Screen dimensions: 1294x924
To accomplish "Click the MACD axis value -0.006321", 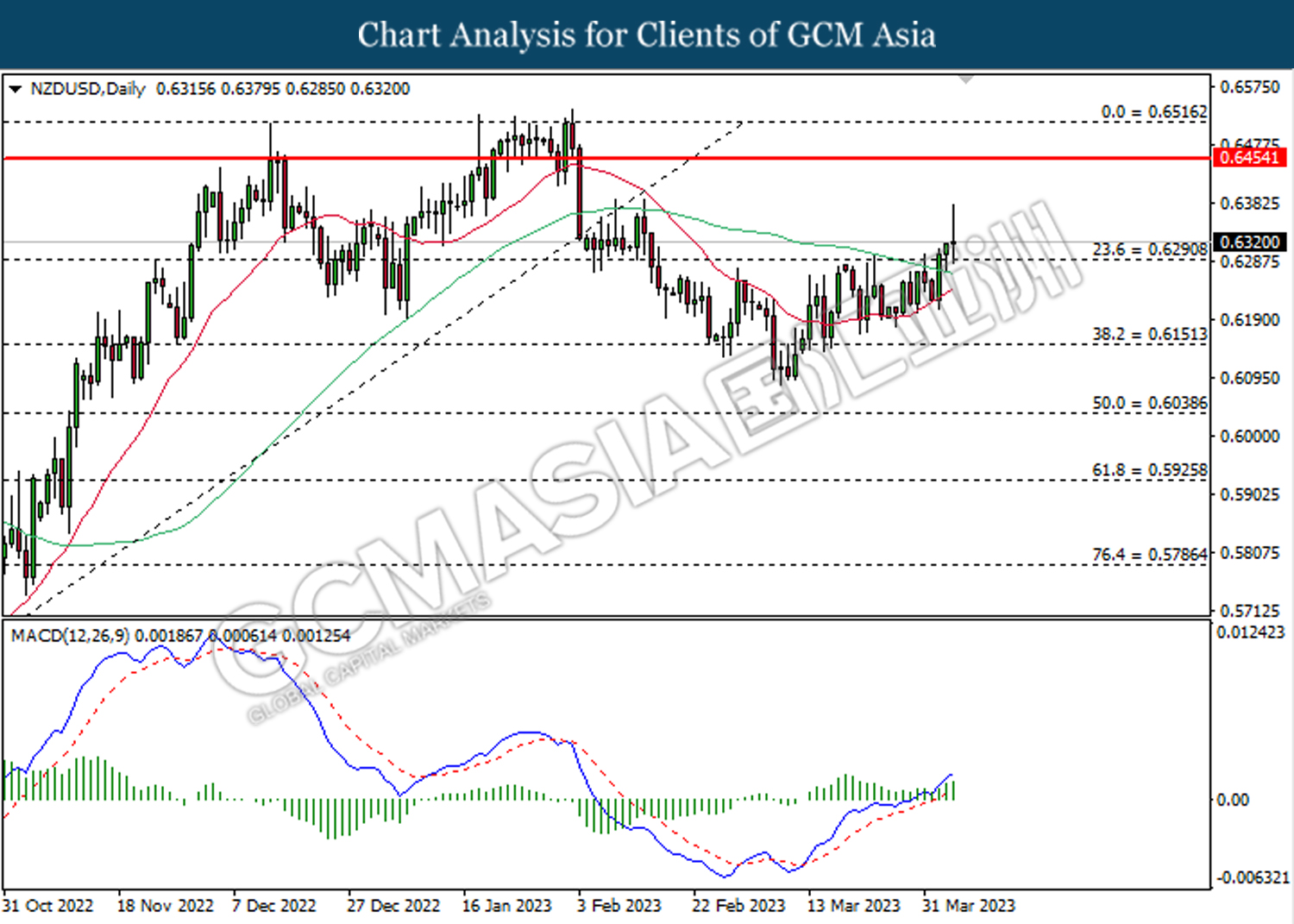I will 1253,877.
